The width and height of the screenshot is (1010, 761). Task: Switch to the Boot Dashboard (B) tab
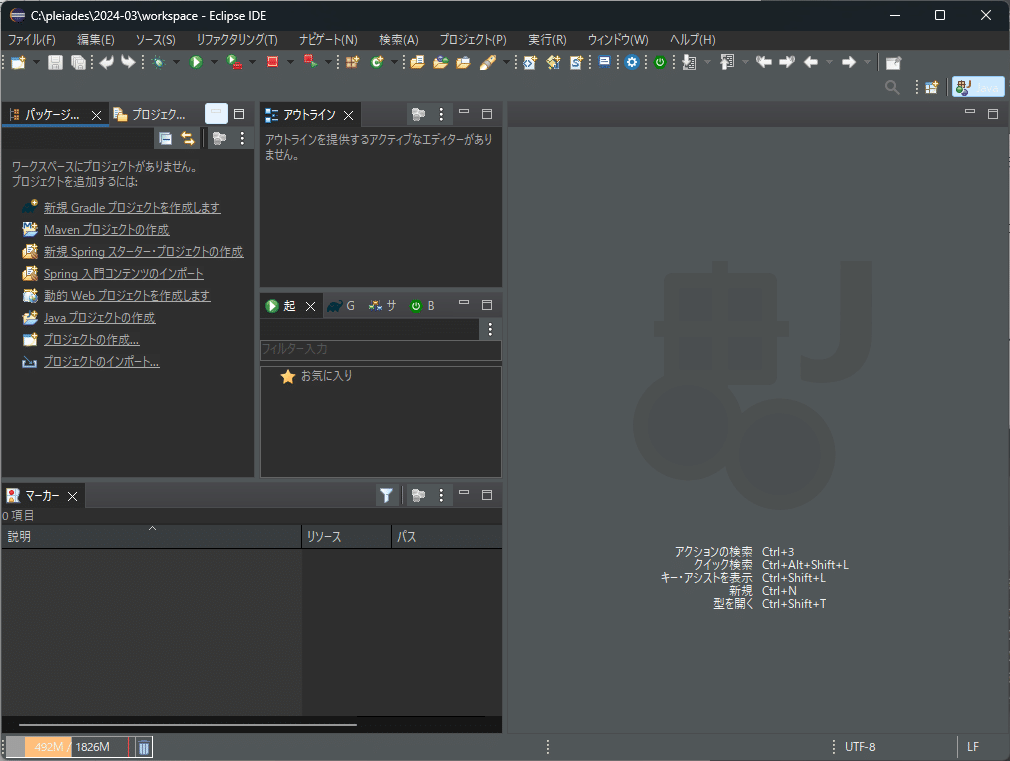423,305
